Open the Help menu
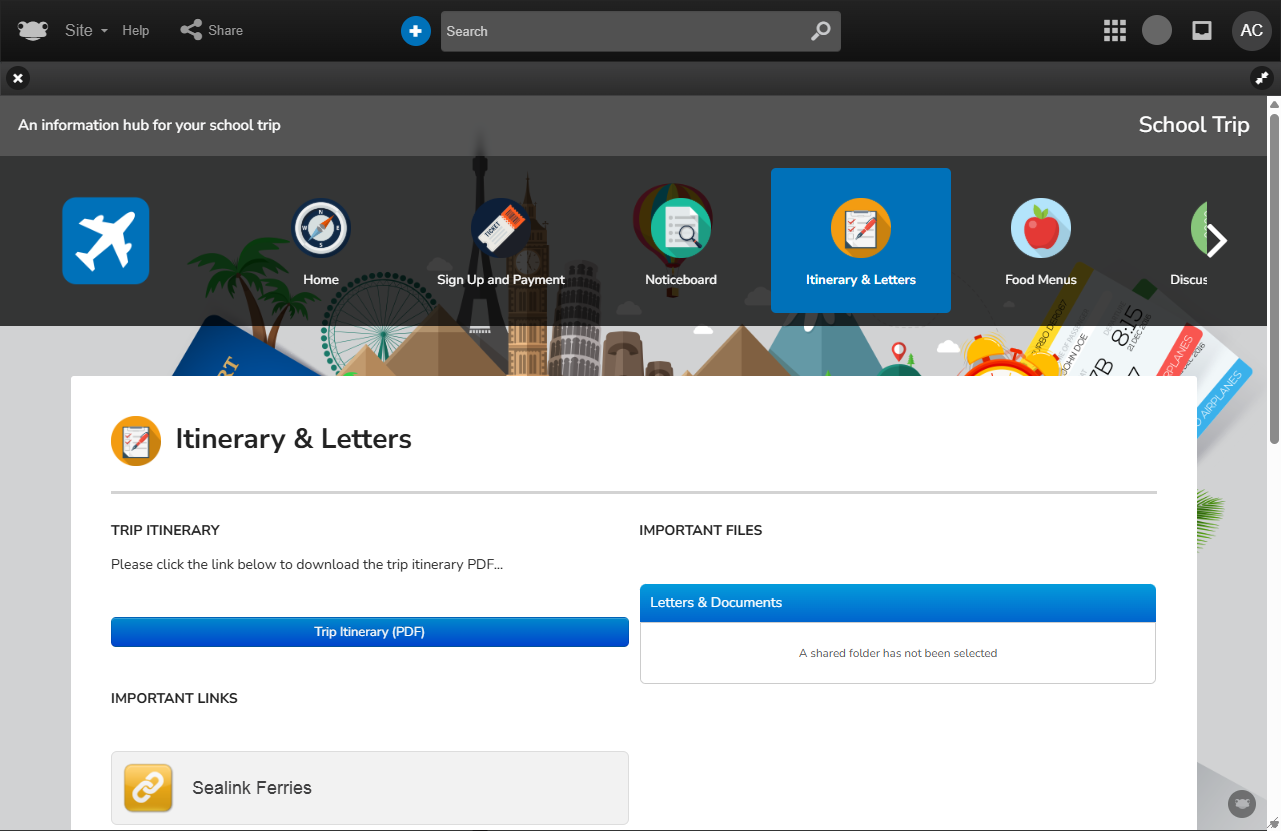Viewport: 1281px width, 831px height. point(136,31)
